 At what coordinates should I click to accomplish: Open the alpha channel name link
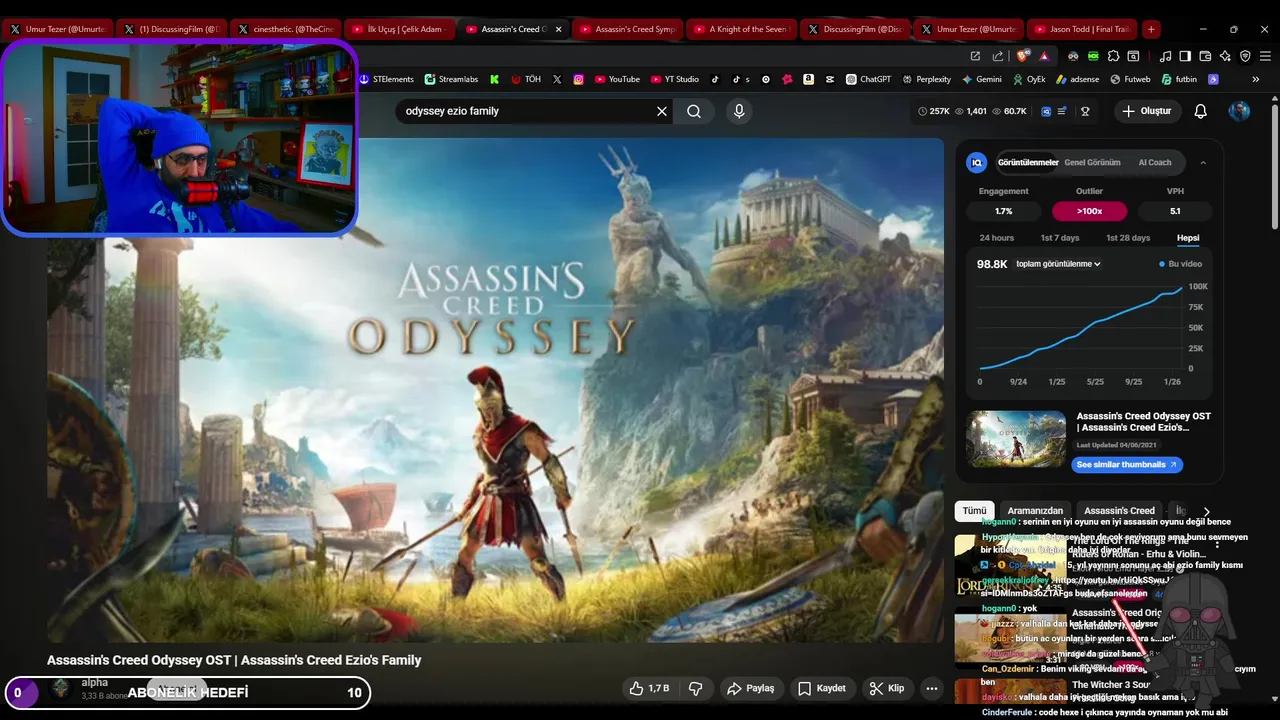tap(95, 682)
